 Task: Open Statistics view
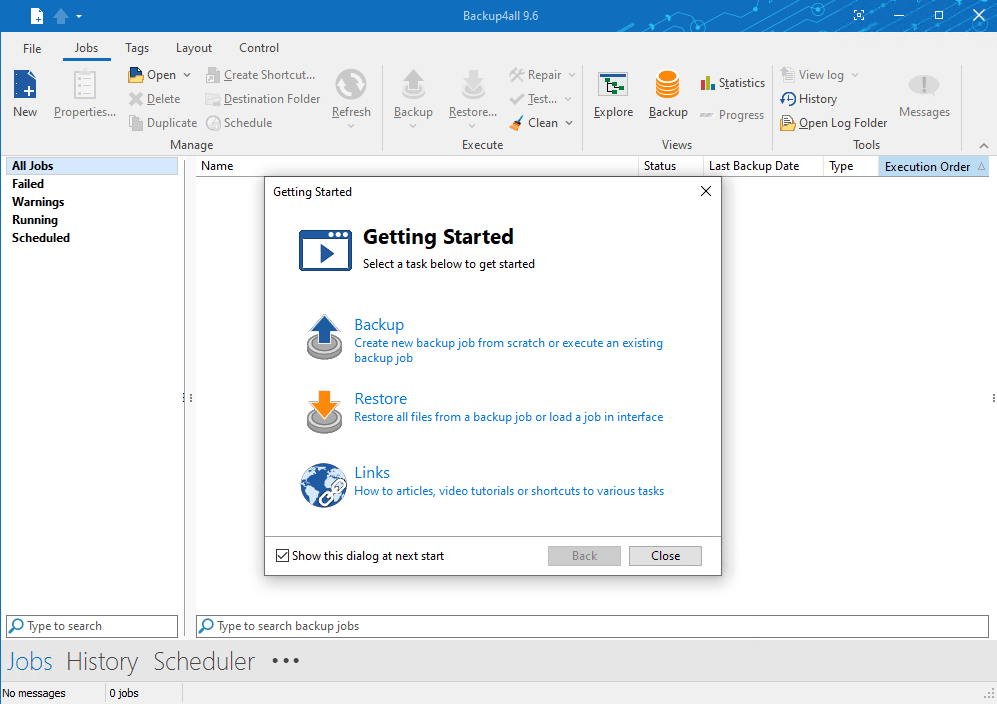click(732, 83)
